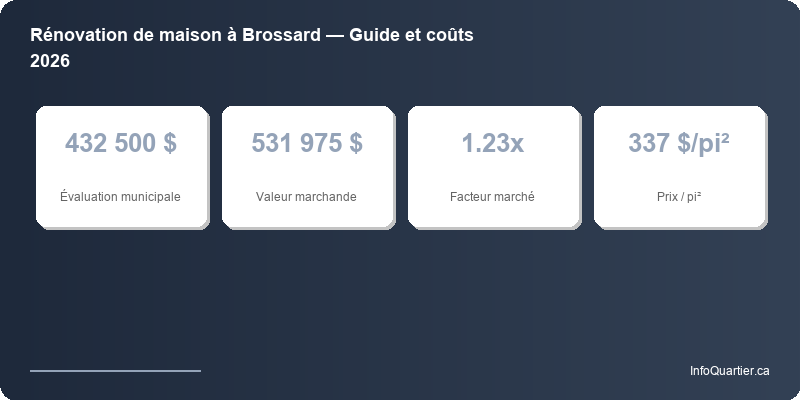Viewport: 800px width, 400px height.
Task: Select the 432 500 $ value
Action: point(121,143)
